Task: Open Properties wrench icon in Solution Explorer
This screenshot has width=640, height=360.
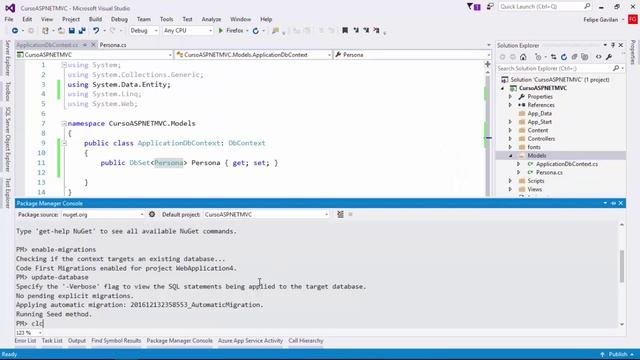Action: pyautogui.click(x=609, y=57)
